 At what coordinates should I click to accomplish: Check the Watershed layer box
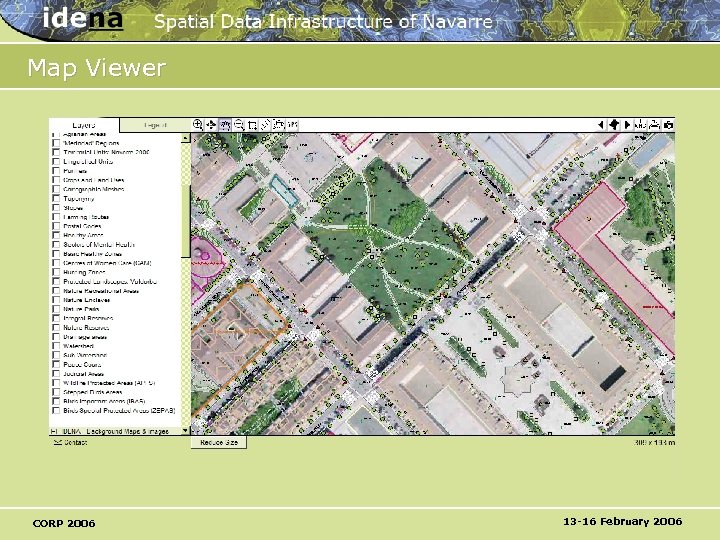56,346
